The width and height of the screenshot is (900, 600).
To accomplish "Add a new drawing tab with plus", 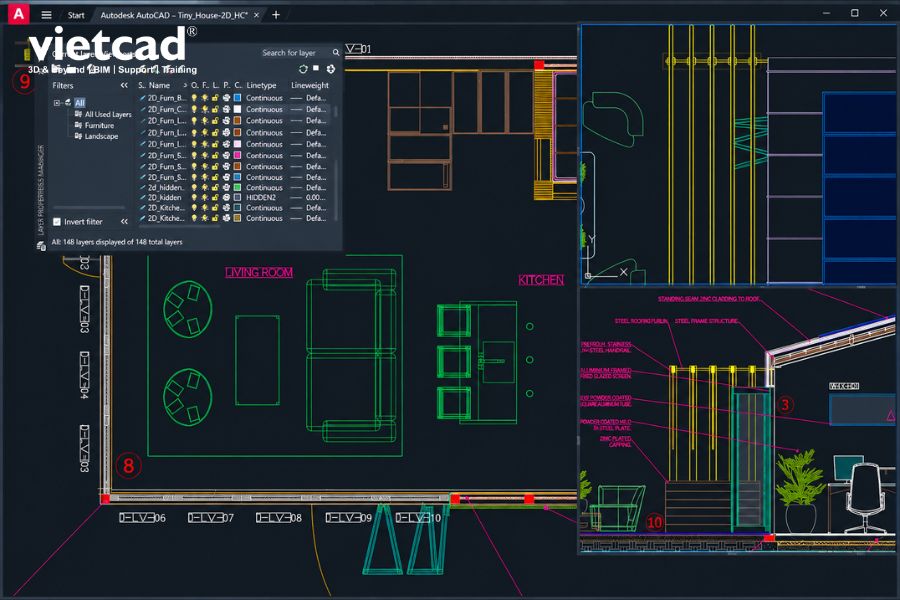I will coord(276,15).
